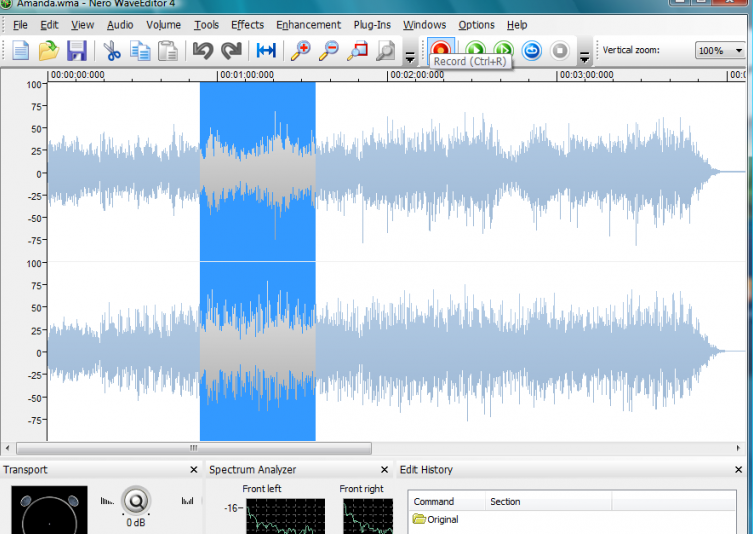Open the Plug-Ins menu
Screen dimensions: 753x534
372,25
